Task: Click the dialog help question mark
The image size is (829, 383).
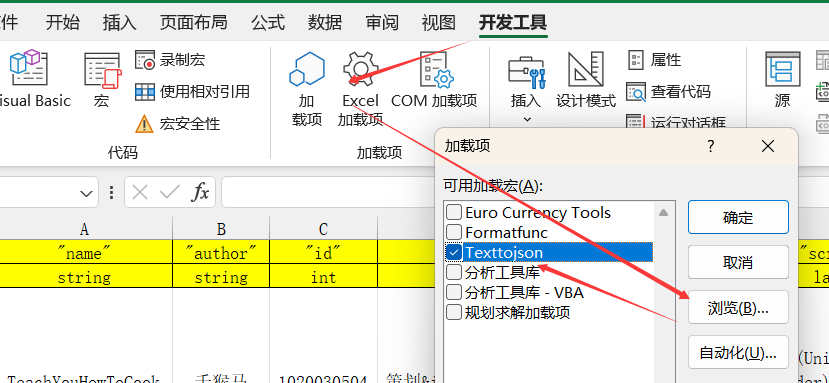Action: tap(711, 146)
